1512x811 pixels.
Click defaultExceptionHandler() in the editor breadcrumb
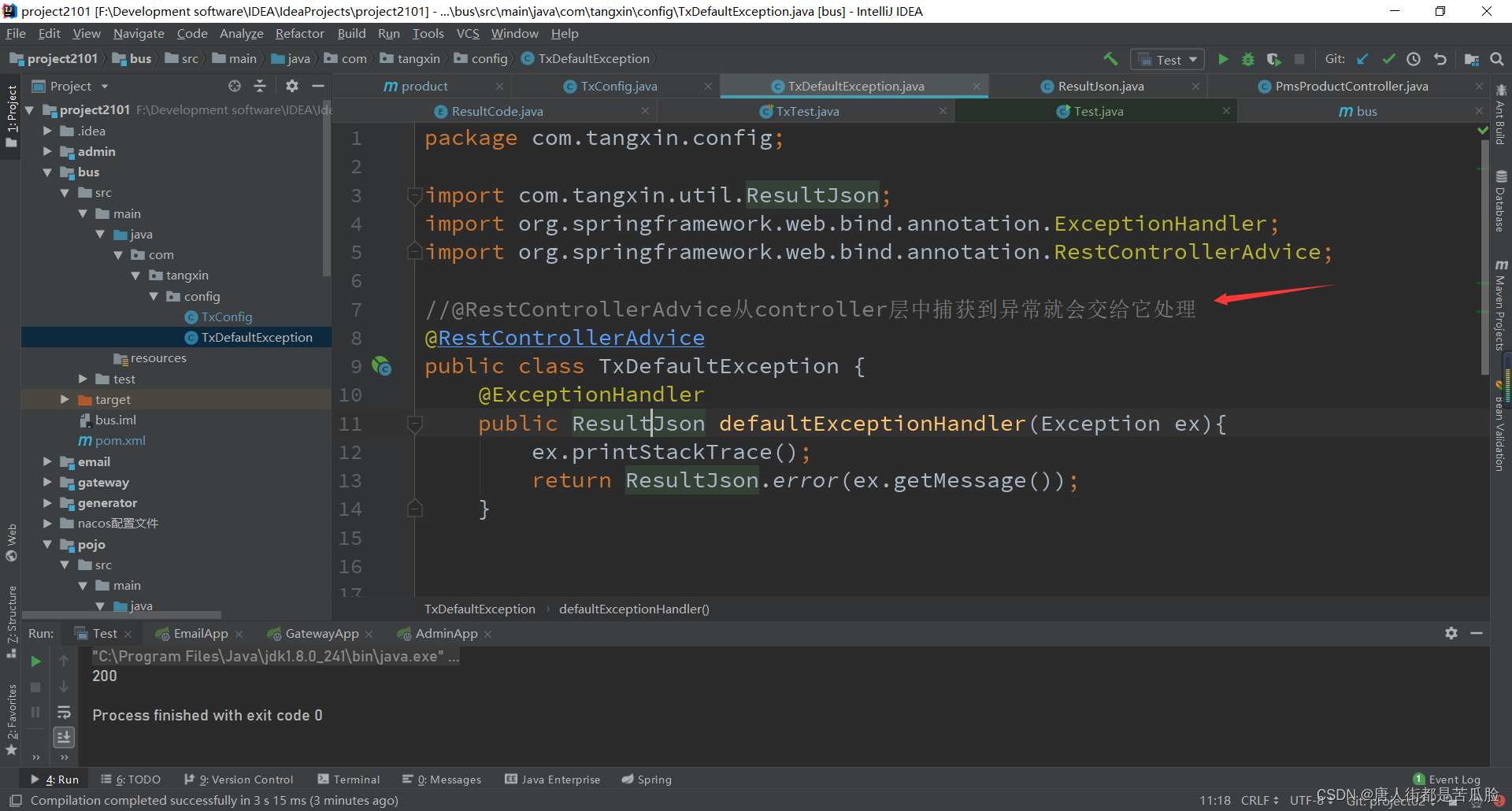pyautogui.click(x=634, y=609)
